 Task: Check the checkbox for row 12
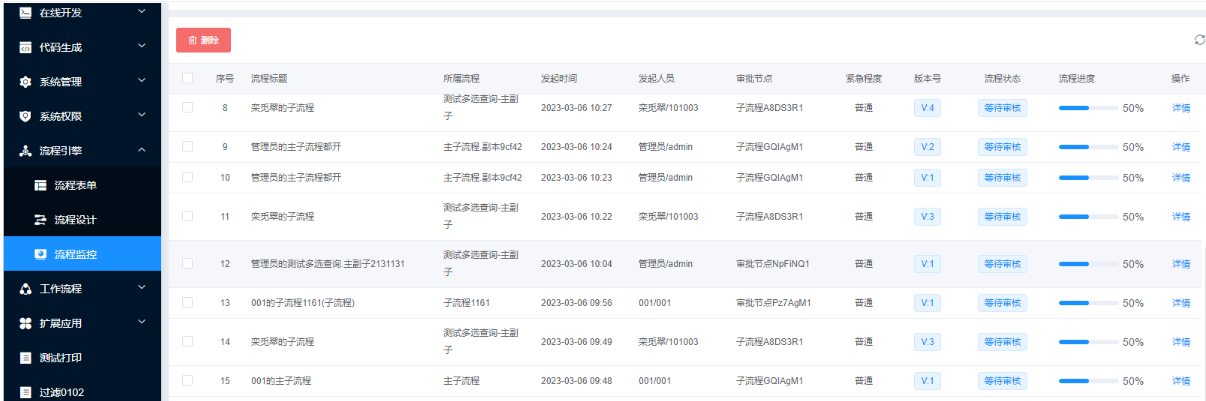tap(187, 263)
